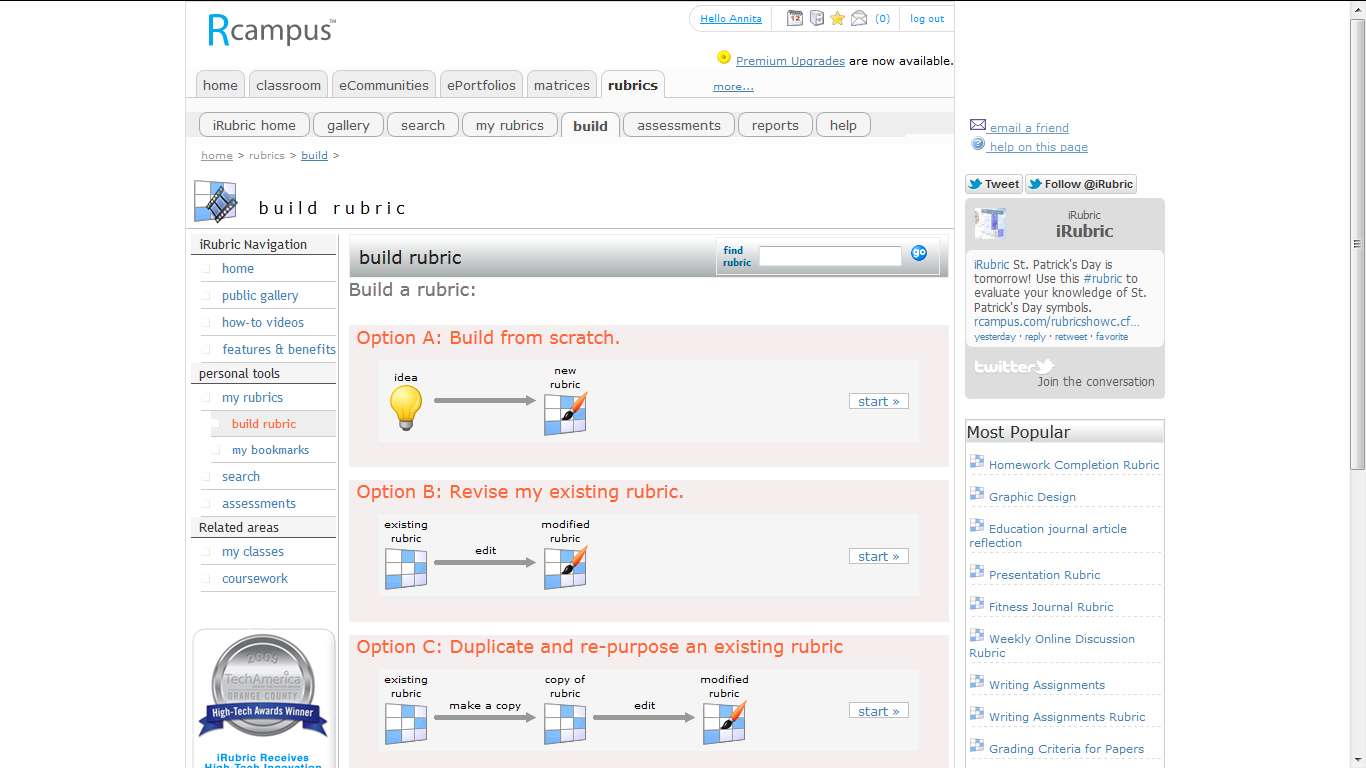Click the Follow @iRubric button
The width and height of the screenshot is (1366, 768).
[1081, 184]
